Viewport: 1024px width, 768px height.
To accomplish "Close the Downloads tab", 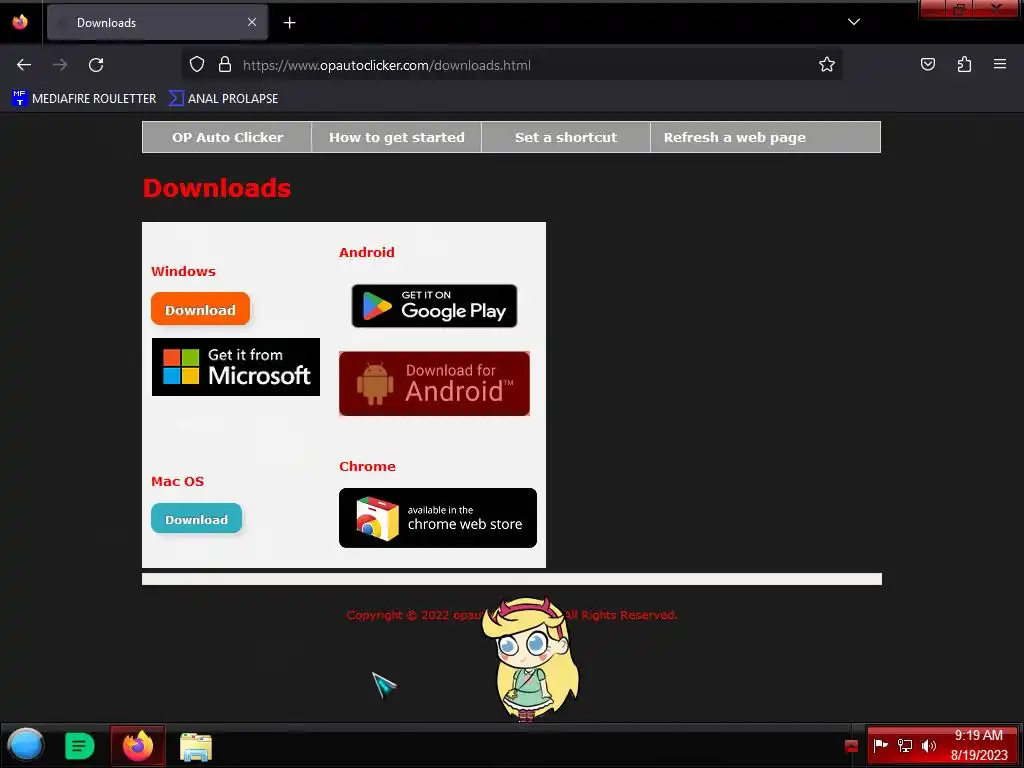I will click(252, 22).
